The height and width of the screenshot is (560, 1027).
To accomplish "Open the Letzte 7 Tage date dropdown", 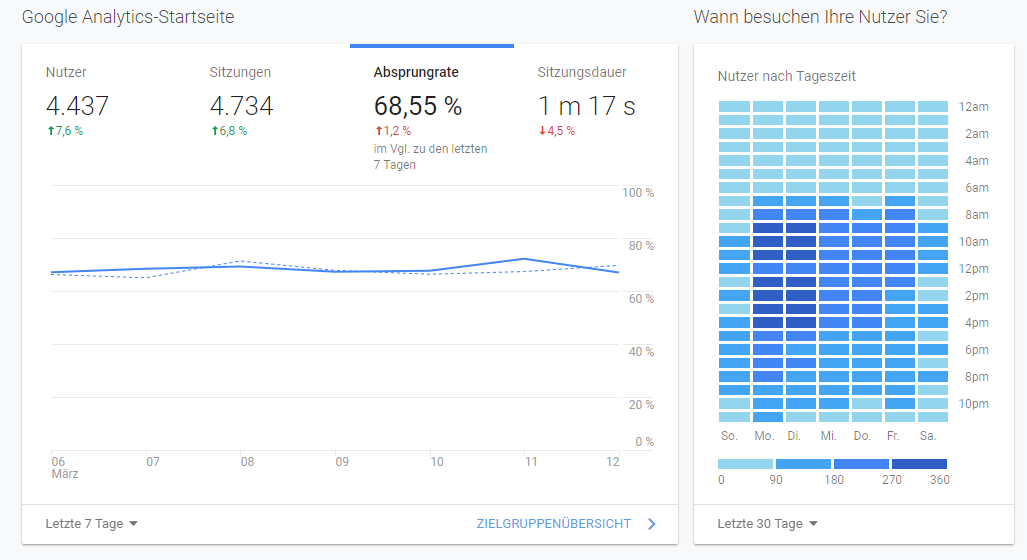I will coord(91,523).
